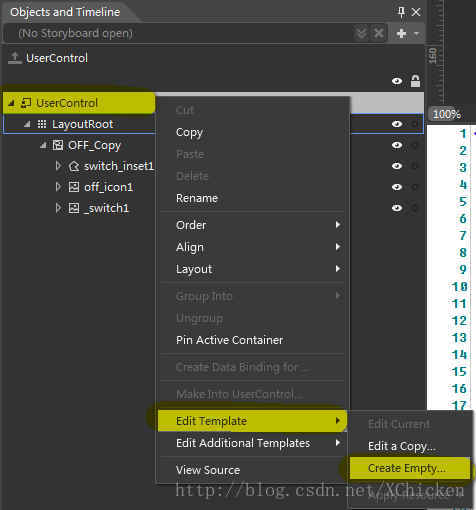Viewport: 476px width, 510px height.
Task: Click the eye column header icon
Action: [397, 81]
